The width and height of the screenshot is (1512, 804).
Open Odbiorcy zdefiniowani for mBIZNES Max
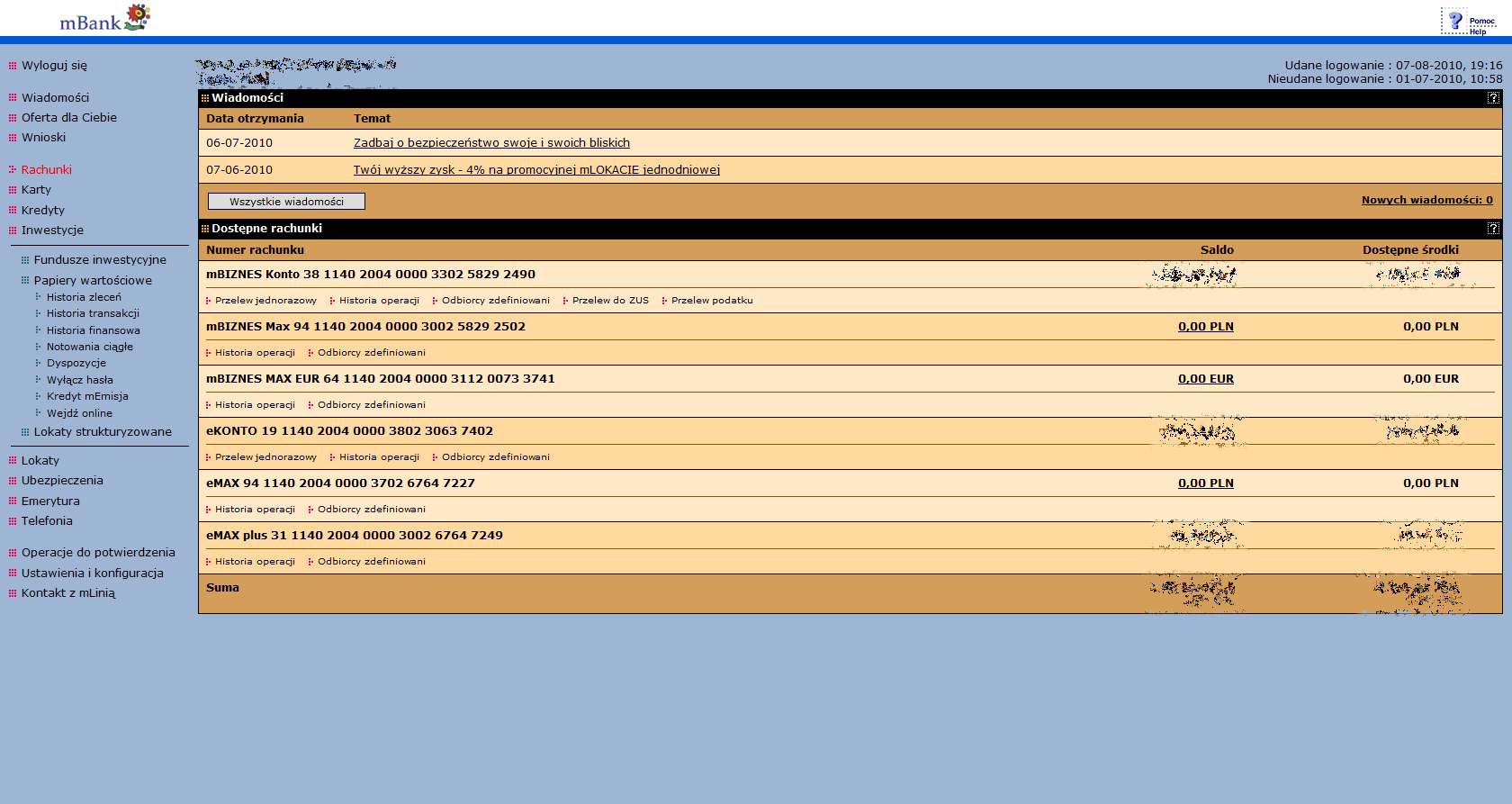click(x=372, y=353)
